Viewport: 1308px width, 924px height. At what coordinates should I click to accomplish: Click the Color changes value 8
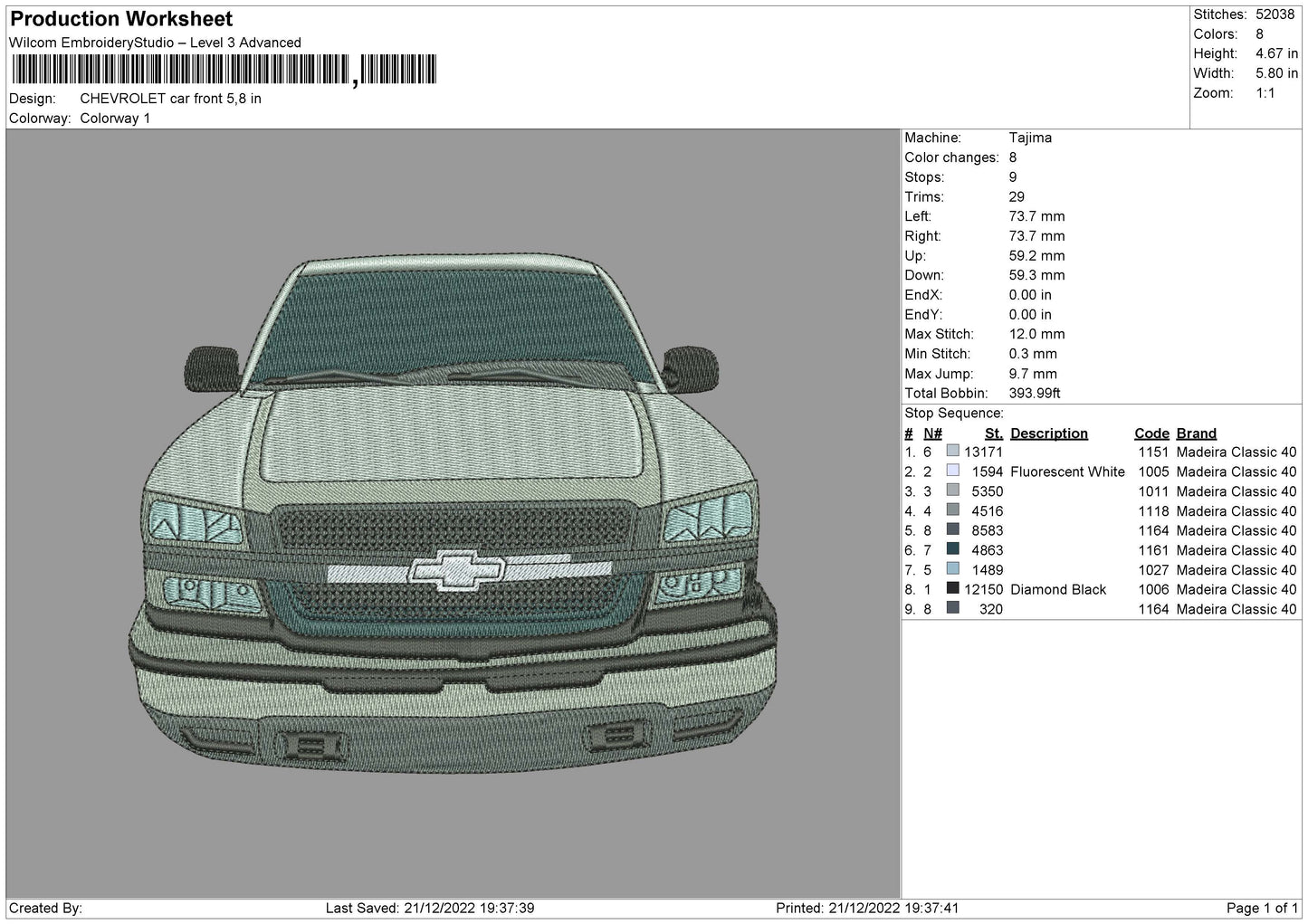tap(1013, 157)
